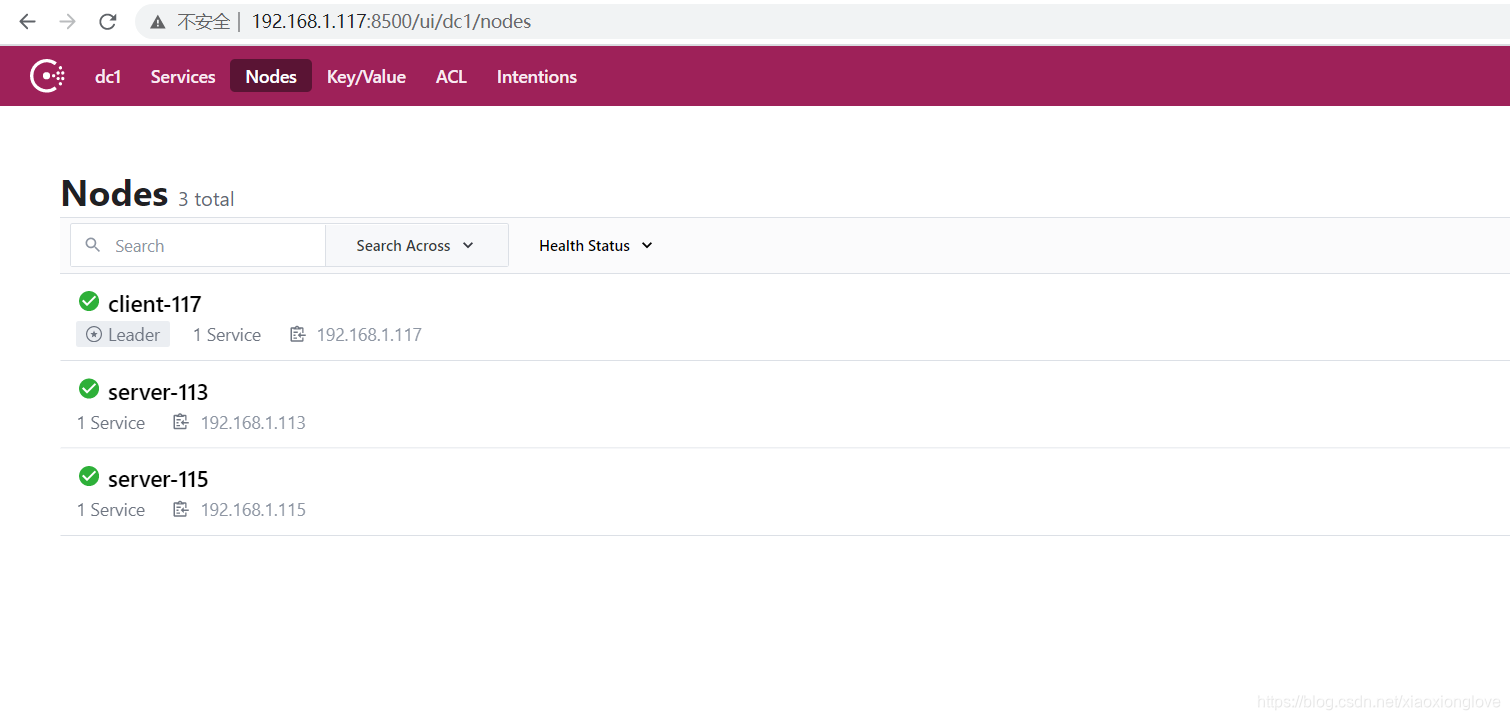Open the Intentions page

536,75
